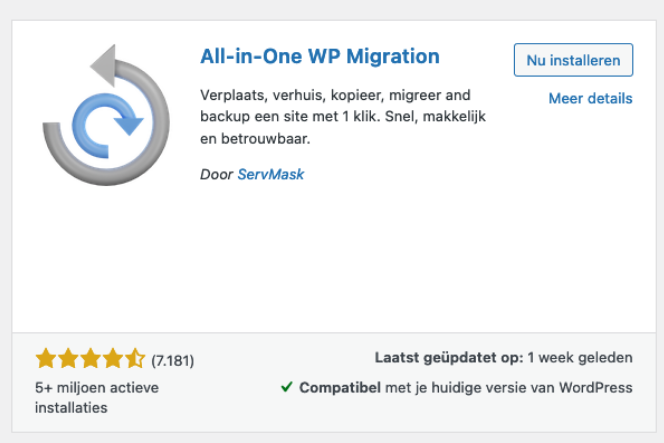Open the All-in-One WP Migration title link

coord(320,56)
